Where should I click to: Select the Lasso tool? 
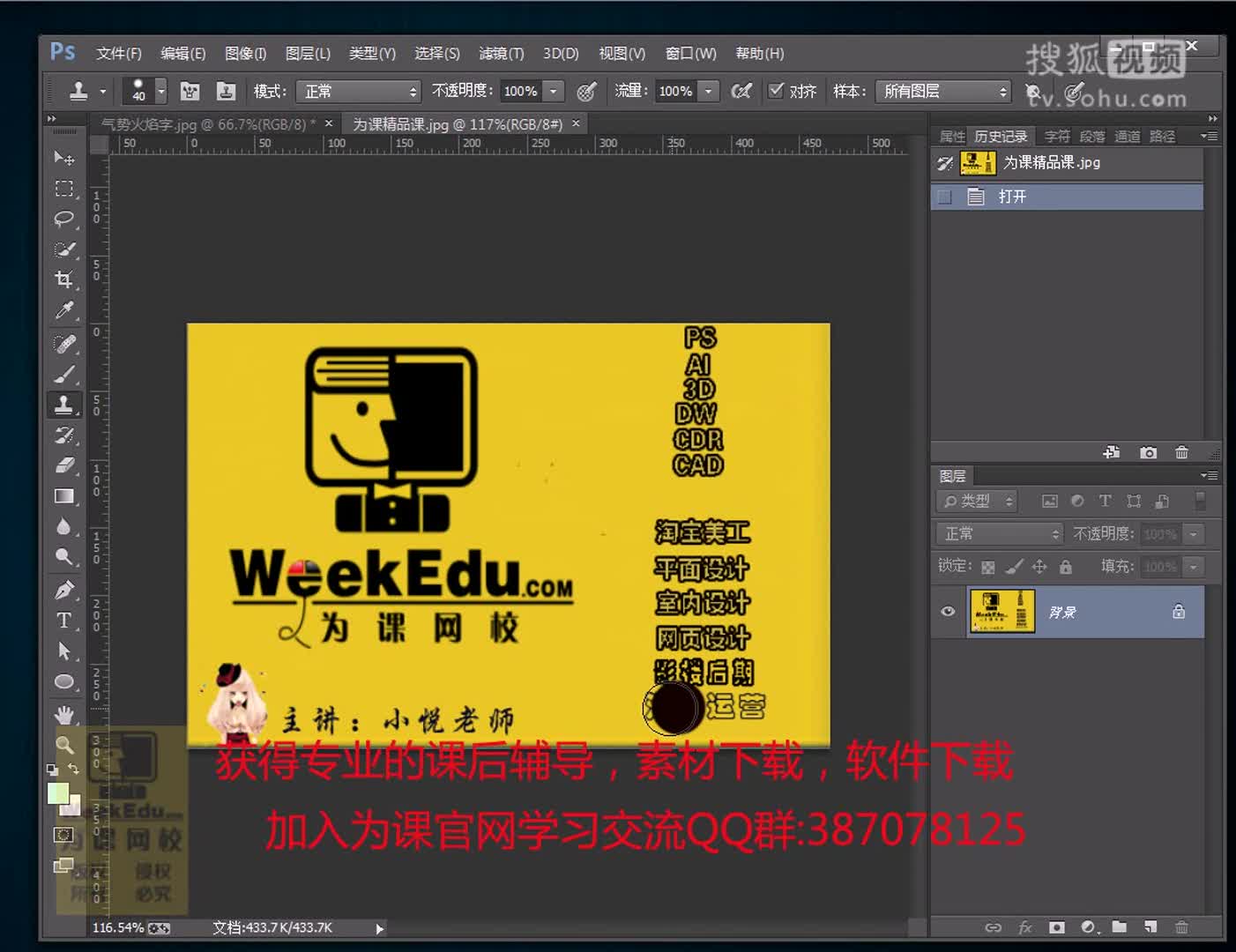[63, 219]
